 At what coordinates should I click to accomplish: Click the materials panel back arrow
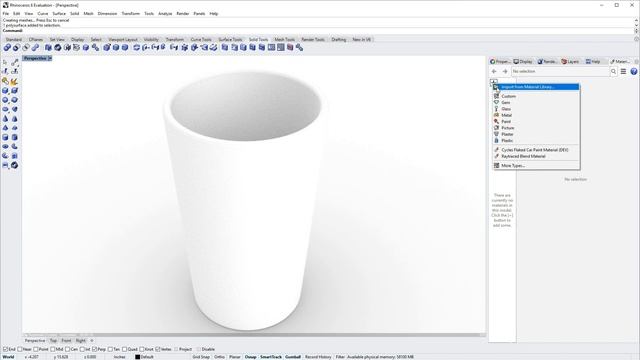pyautogui.click(x=494, y=71)
